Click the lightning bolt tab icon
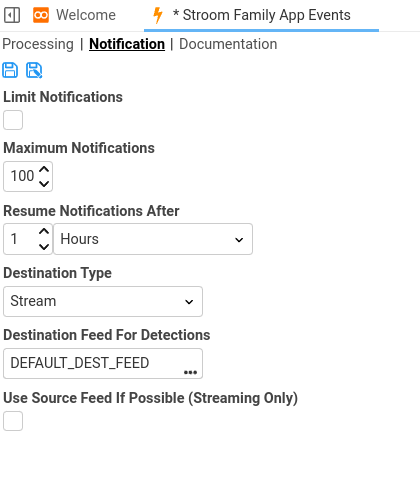 pyautogui.click(x=157, y=15)
